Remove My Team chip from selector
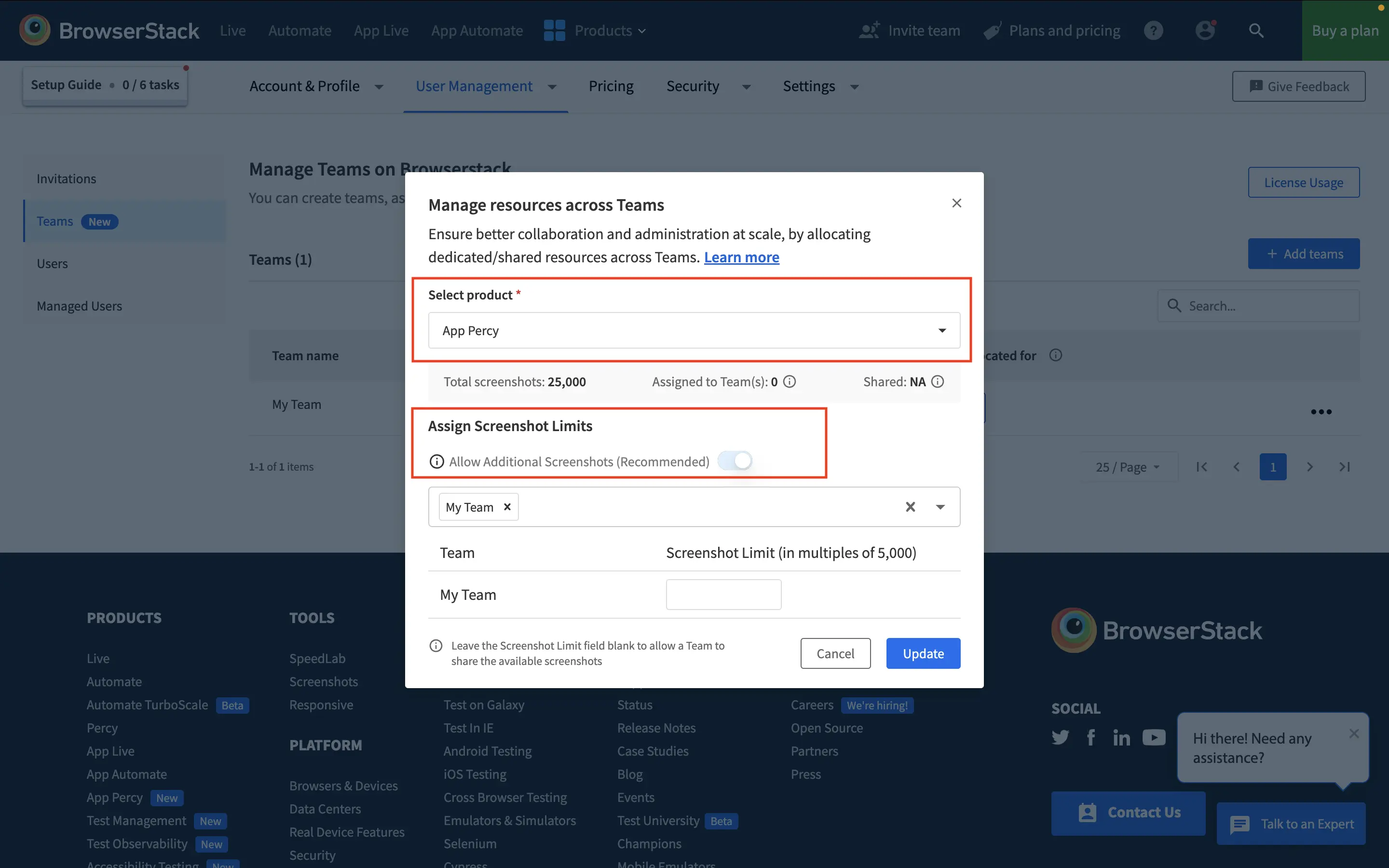This screenshot has height=868, width=1389. pos(507,507)
